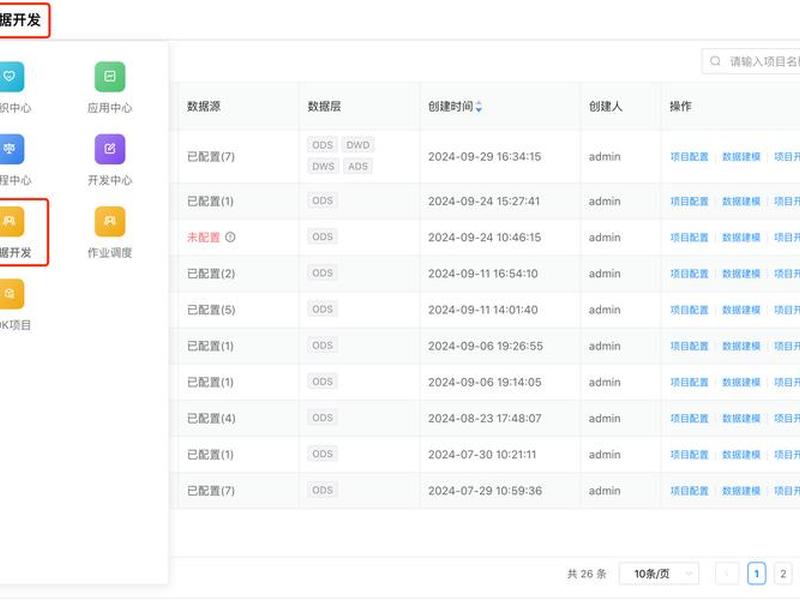Click 数据建模 for row 2024-07-30 10:21:11
The width and height of the screenshot is (800, 600).
click(741, 455)
